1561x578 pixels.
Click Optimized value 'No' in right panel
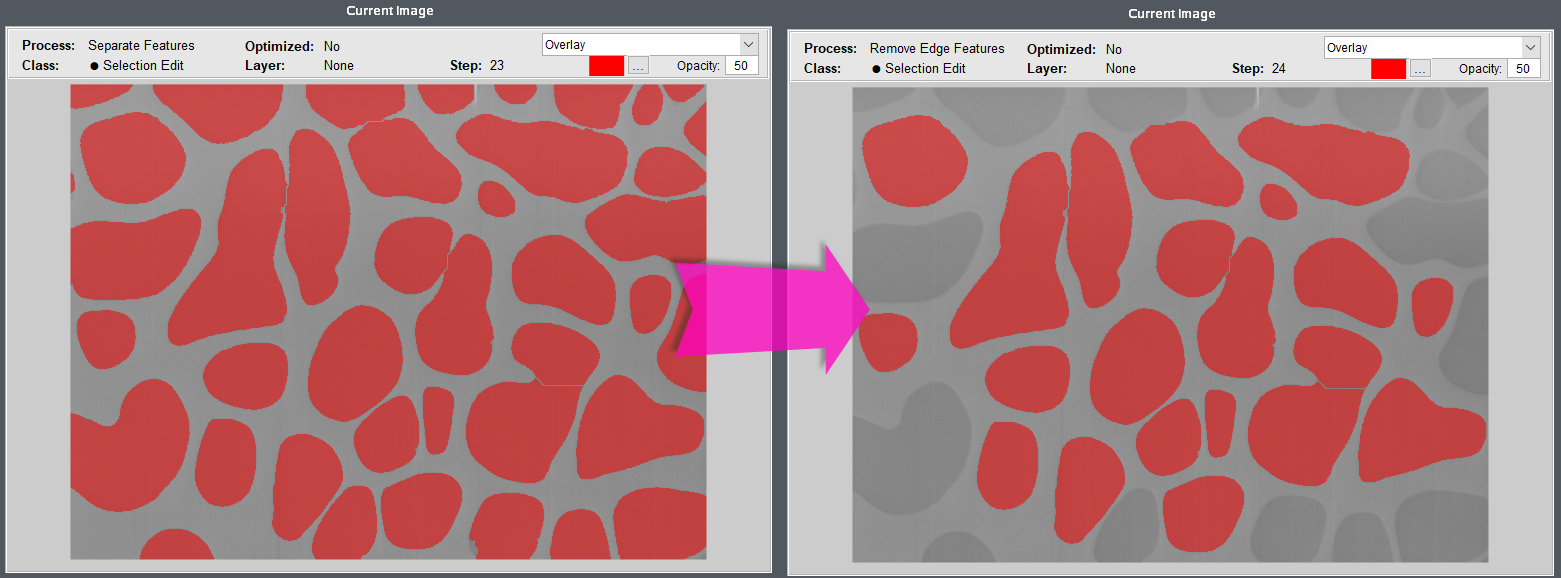[1114, 49]
